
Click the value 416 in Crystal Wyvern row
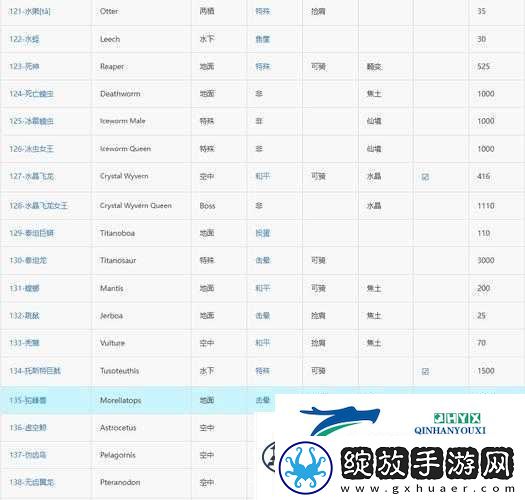(x=483, y=176)
